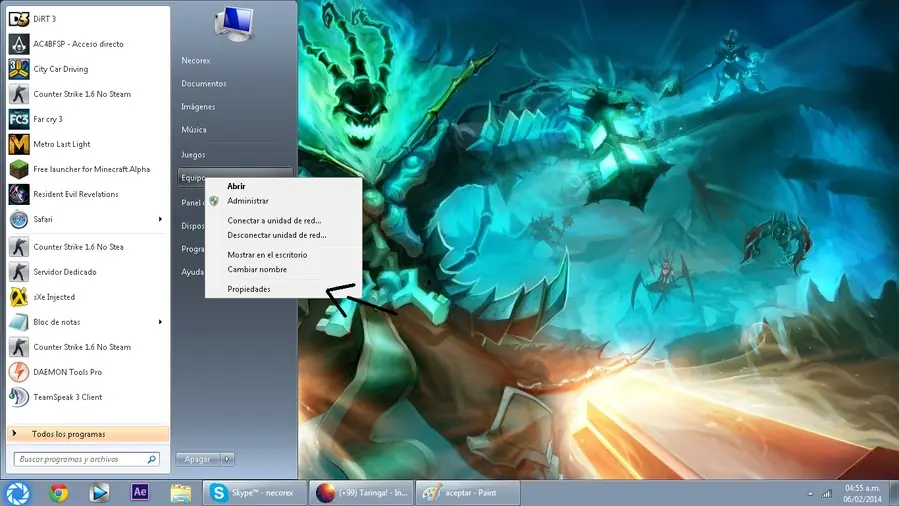Screen dimensions: 899x506
Task: Click the Start orb on taskbar
Action: 17,493
